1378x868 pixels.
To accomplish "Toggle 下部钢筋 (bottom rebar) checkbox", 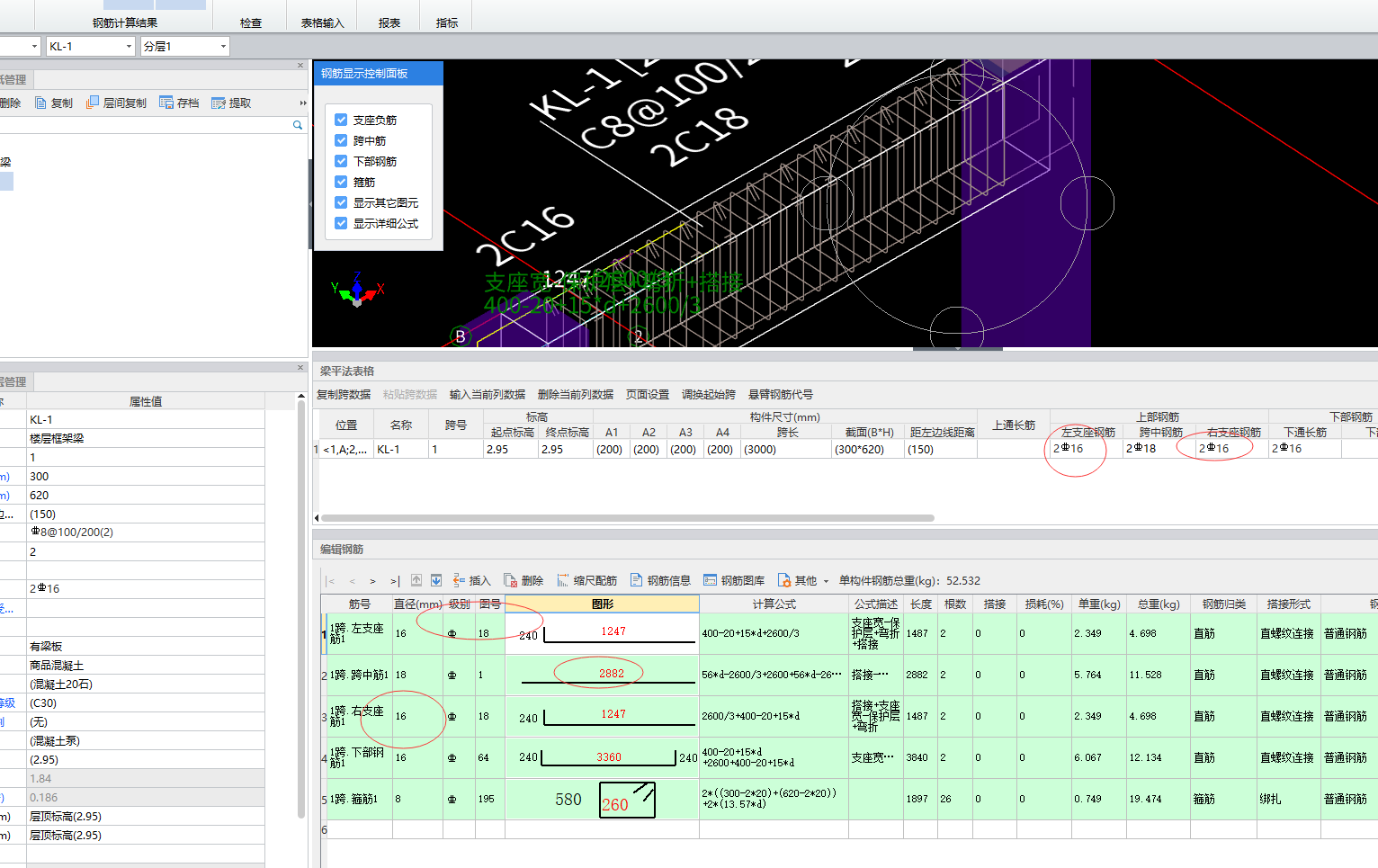I will click(341, 161).
